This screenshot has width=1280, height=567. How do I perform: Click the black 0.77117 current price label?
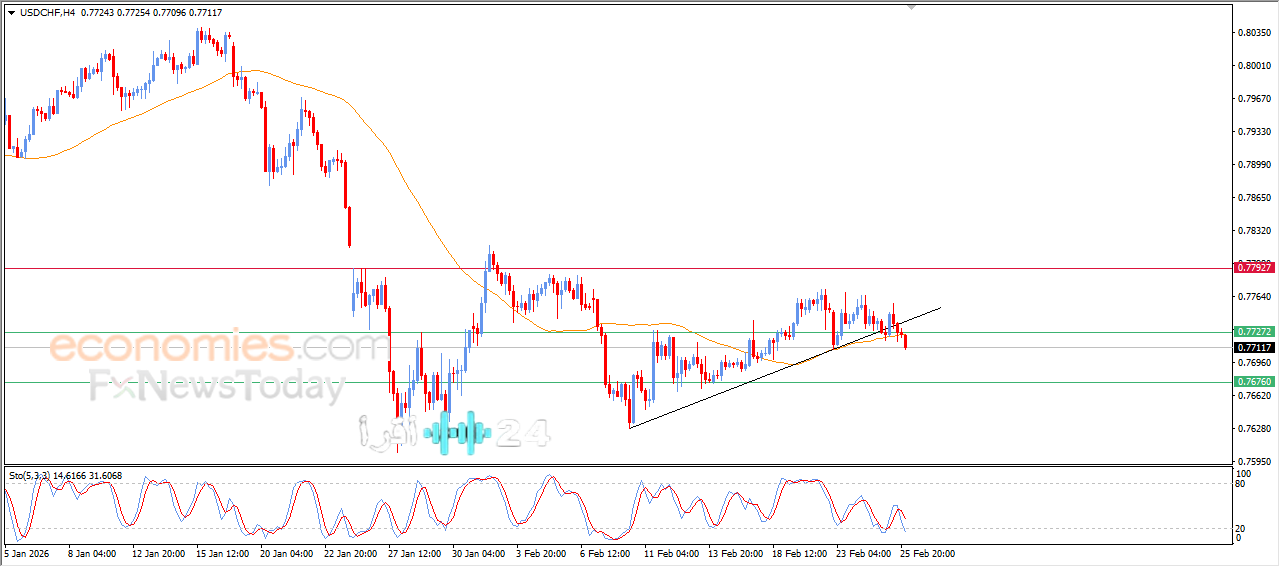pyautogui.click(x=1254, y=348)
